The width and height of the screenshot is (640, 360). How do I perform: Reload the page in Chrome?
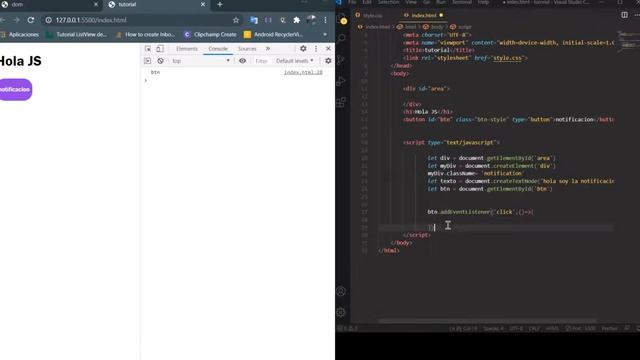pos(31,20)
